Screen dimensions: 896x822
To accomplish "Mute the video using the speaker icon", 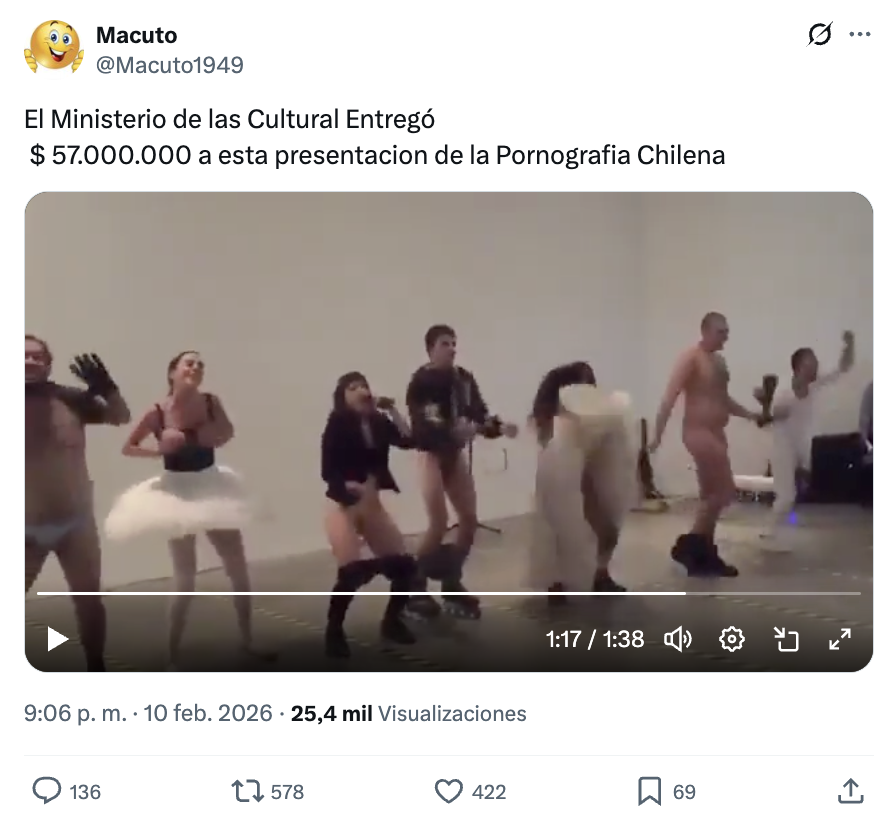I will click(678, 639).
